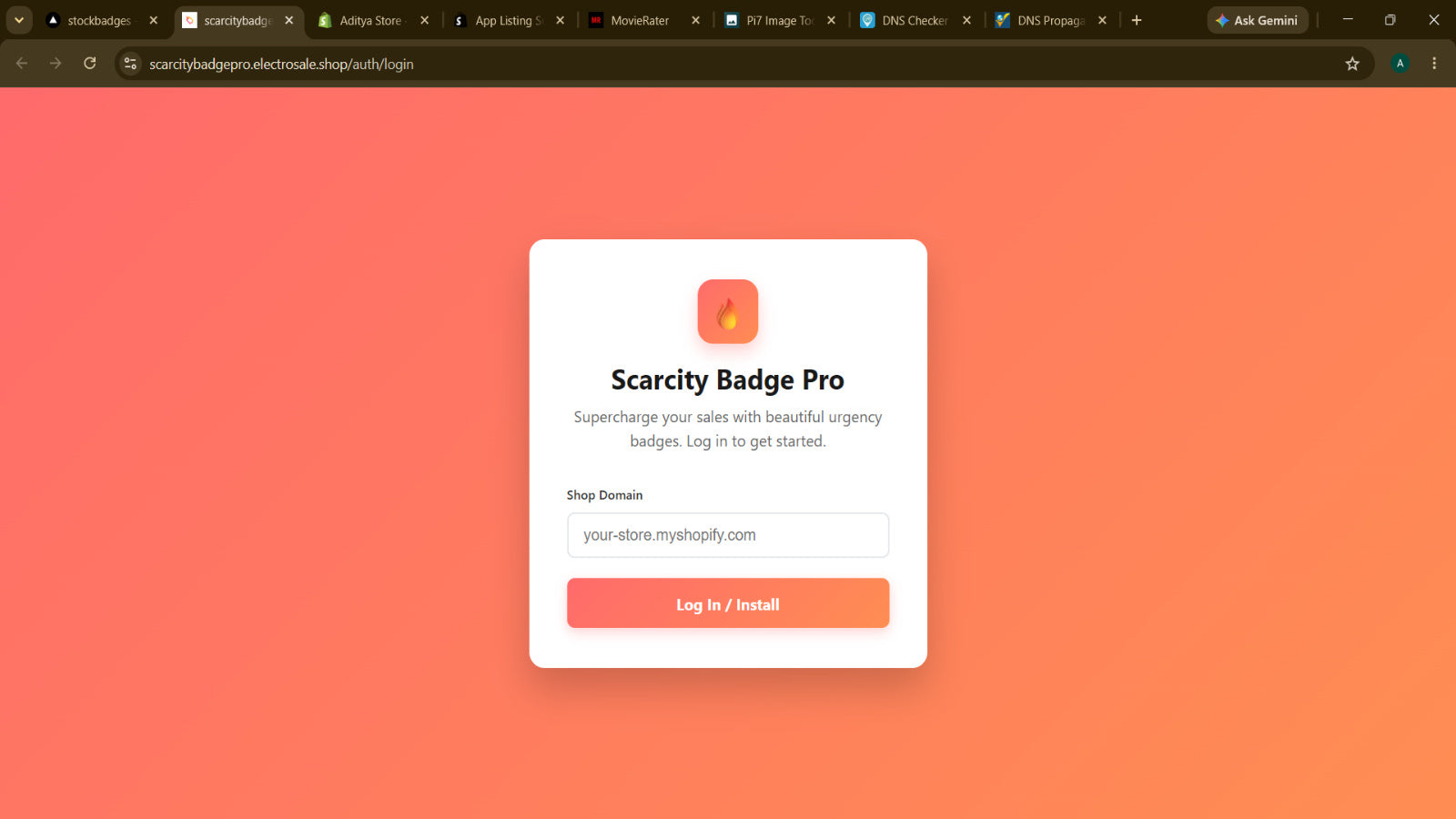Reload the page with the refresh icon
Viewport: 1456px width, 819px height.
[x=90, y=64]
